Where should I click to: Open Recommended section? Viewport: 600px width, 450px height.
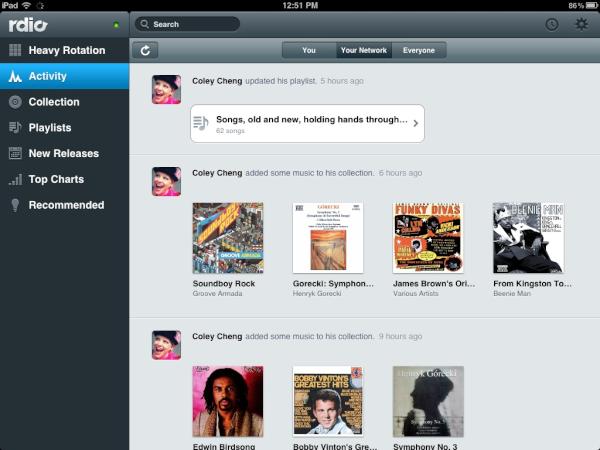pyautogui.click(x=64, y=205)
